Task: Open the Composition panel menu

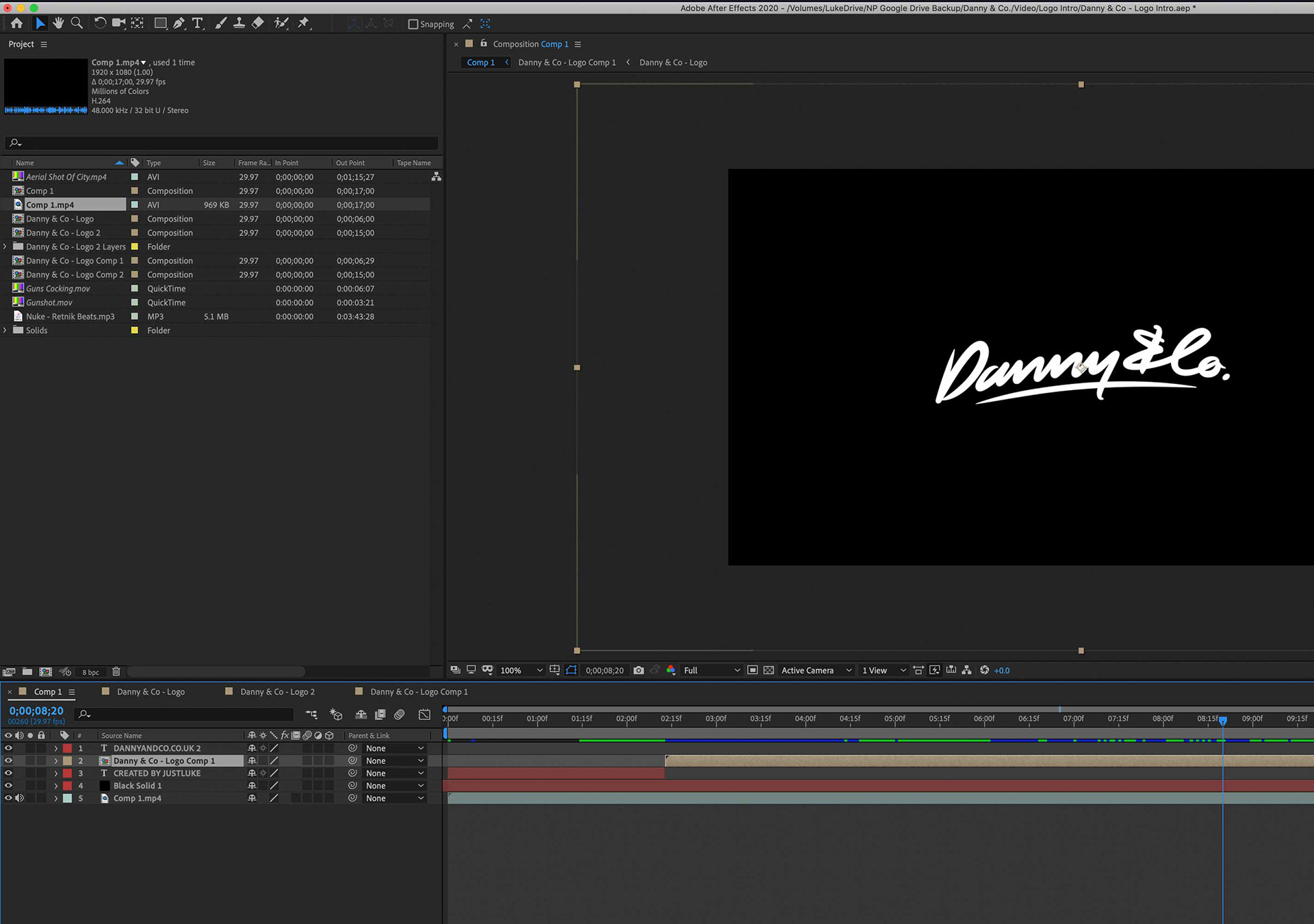Action: pyautogui.click(x=578, y=44)
